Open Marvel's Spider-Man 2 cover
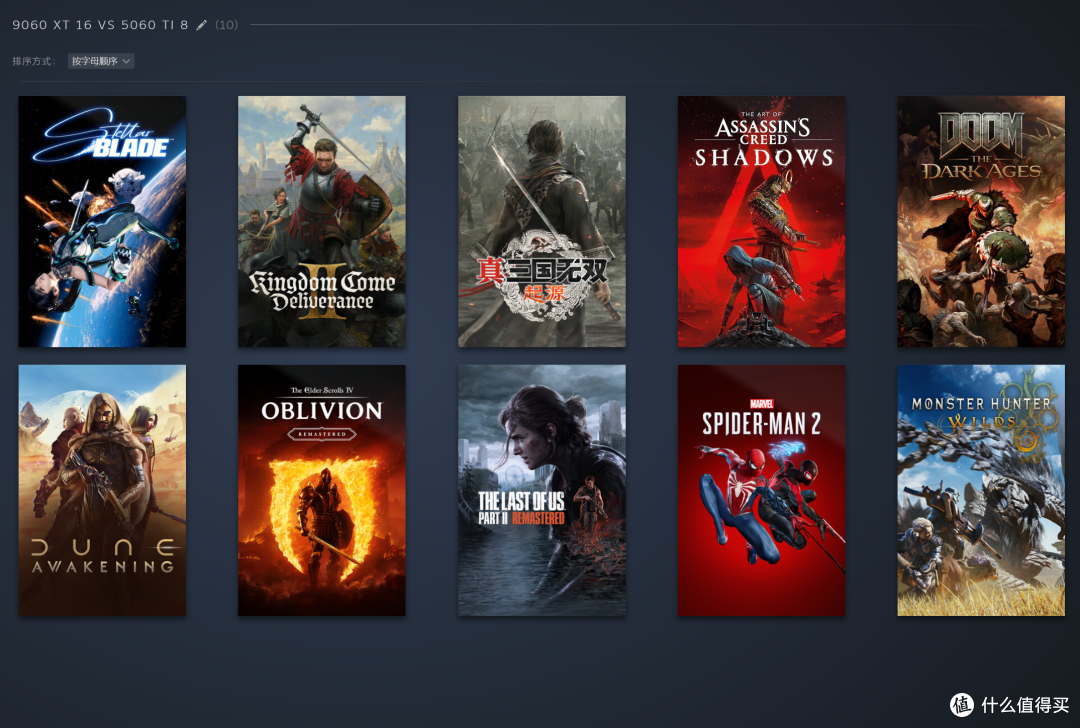 click(762, 490)
